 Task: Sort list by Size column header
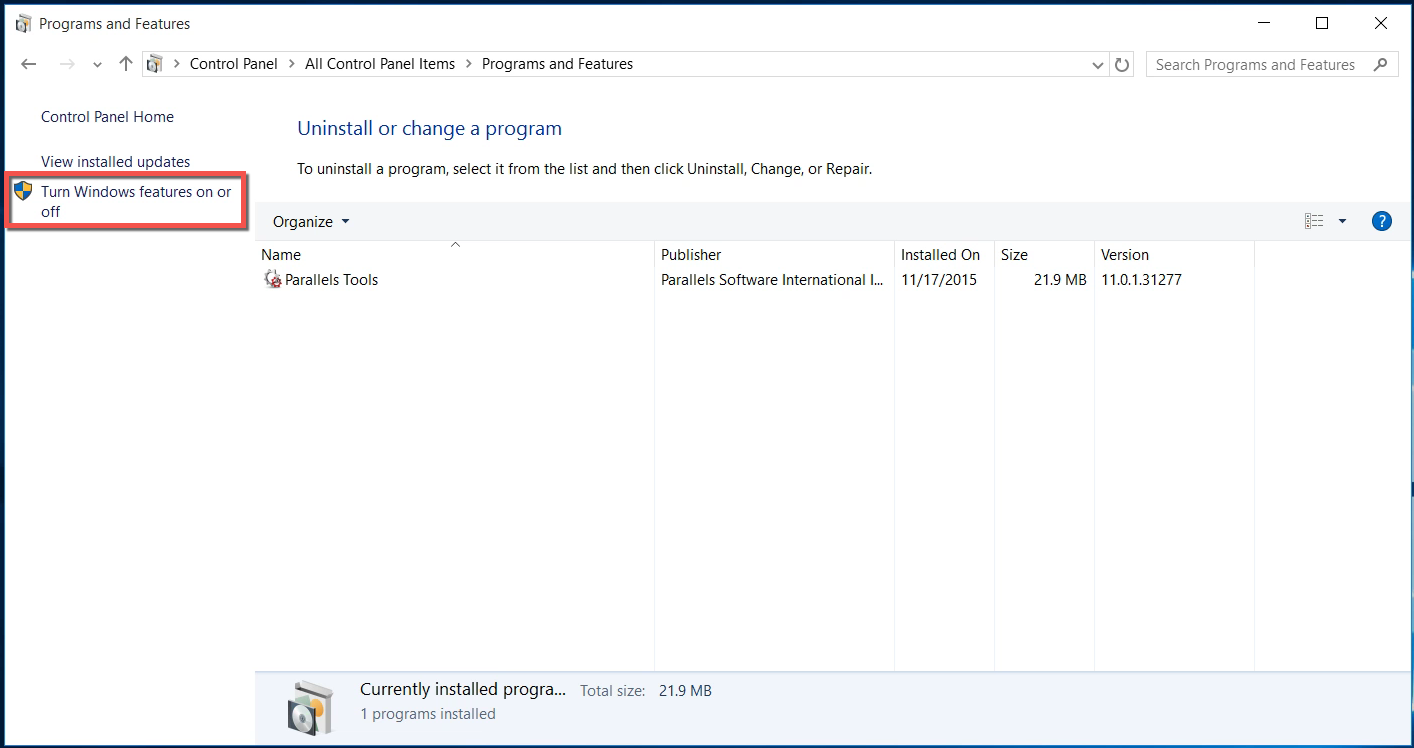[x=1045, y=254]
